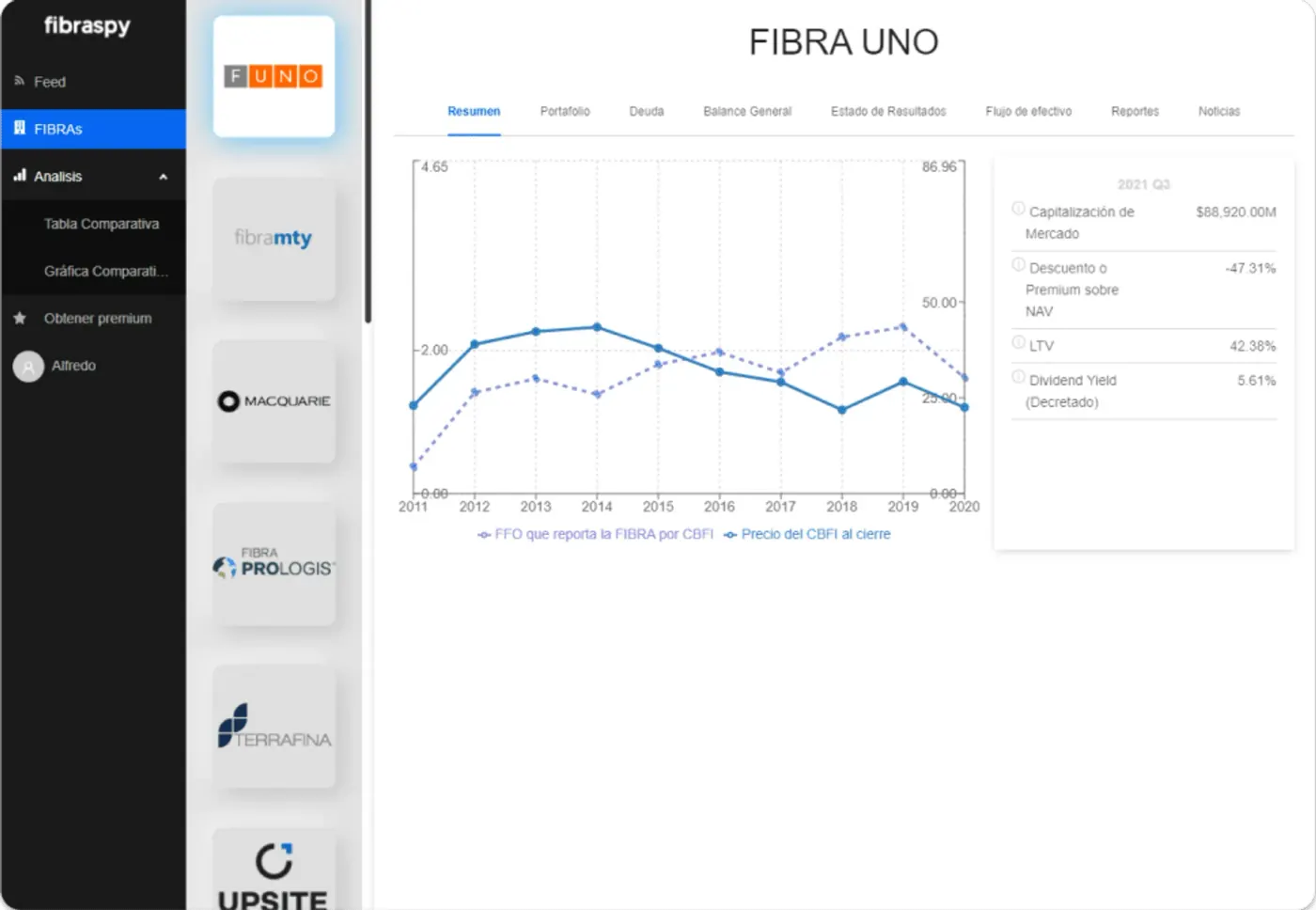Click the -47.31% NAV discount value
Image resolution: width=1316 pixels, height=910 pixels.
click(x=1250, y=269)
